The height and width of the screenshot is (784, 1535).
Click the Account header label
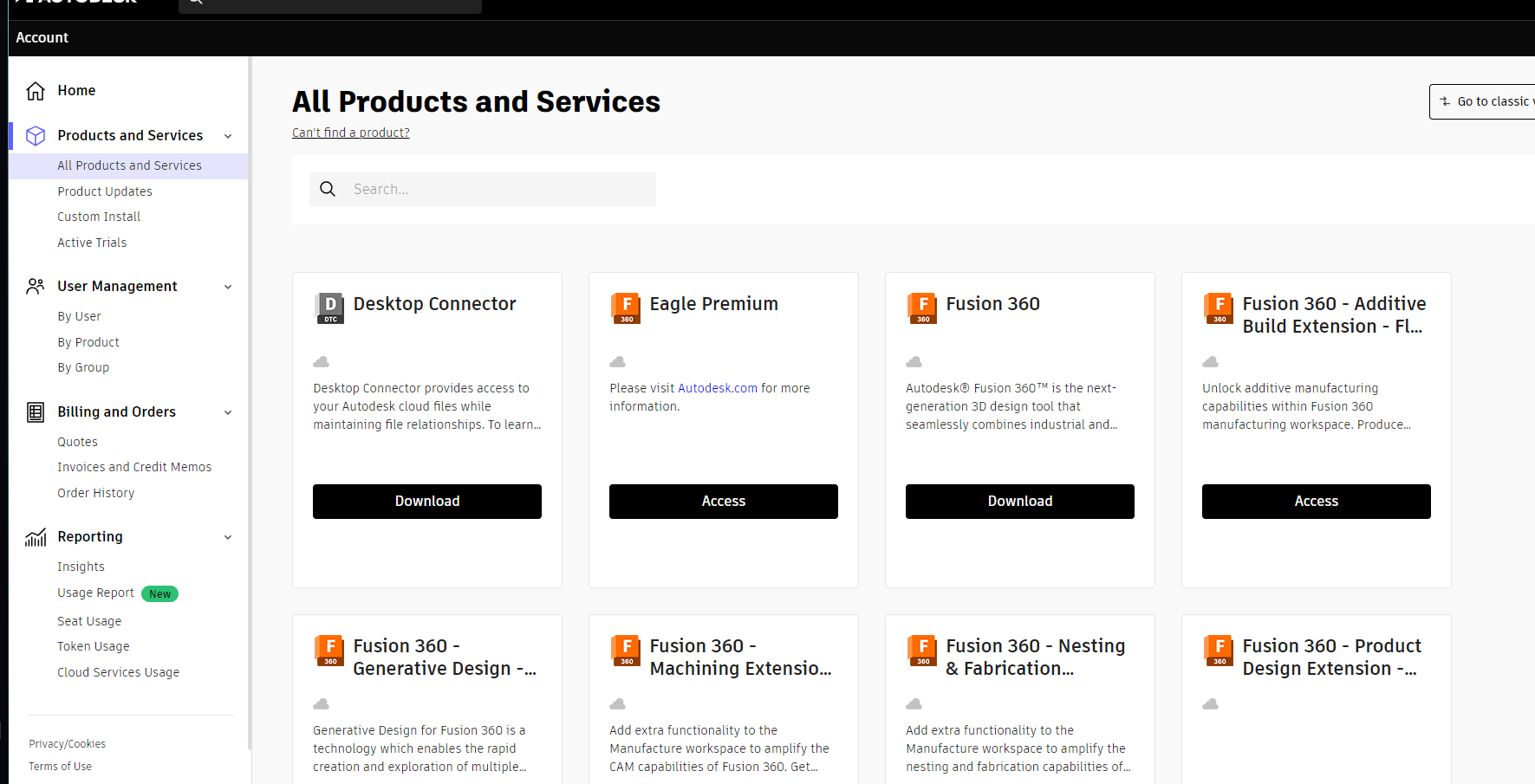[x=42, y=38]
